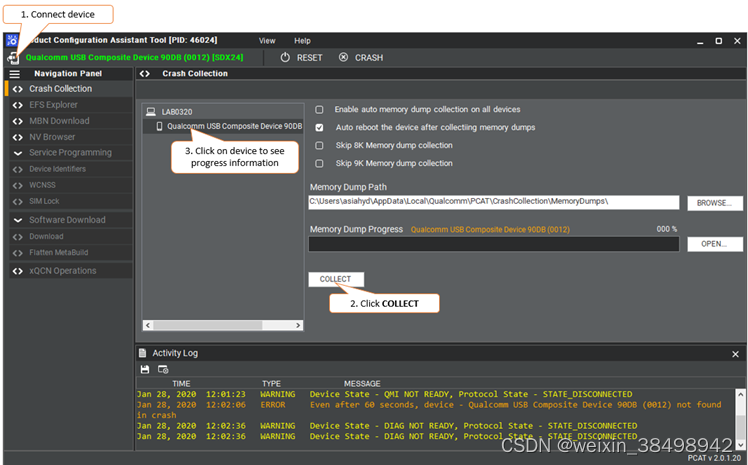Open xQCN Operations in navigation panel
This screenshot has height=465, width=748.
click(x=71, y=271)
